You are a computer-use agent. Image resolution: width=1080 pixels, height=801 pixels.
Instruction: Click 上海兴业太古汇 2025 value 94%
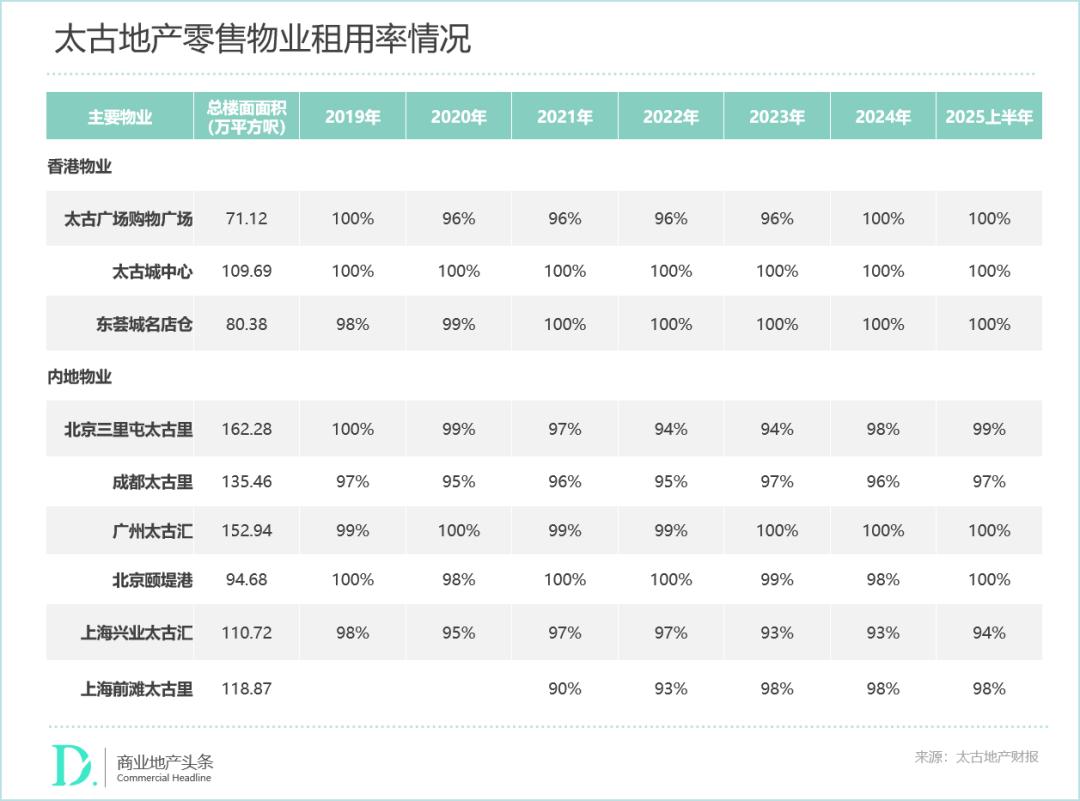[x=989, y=632]
